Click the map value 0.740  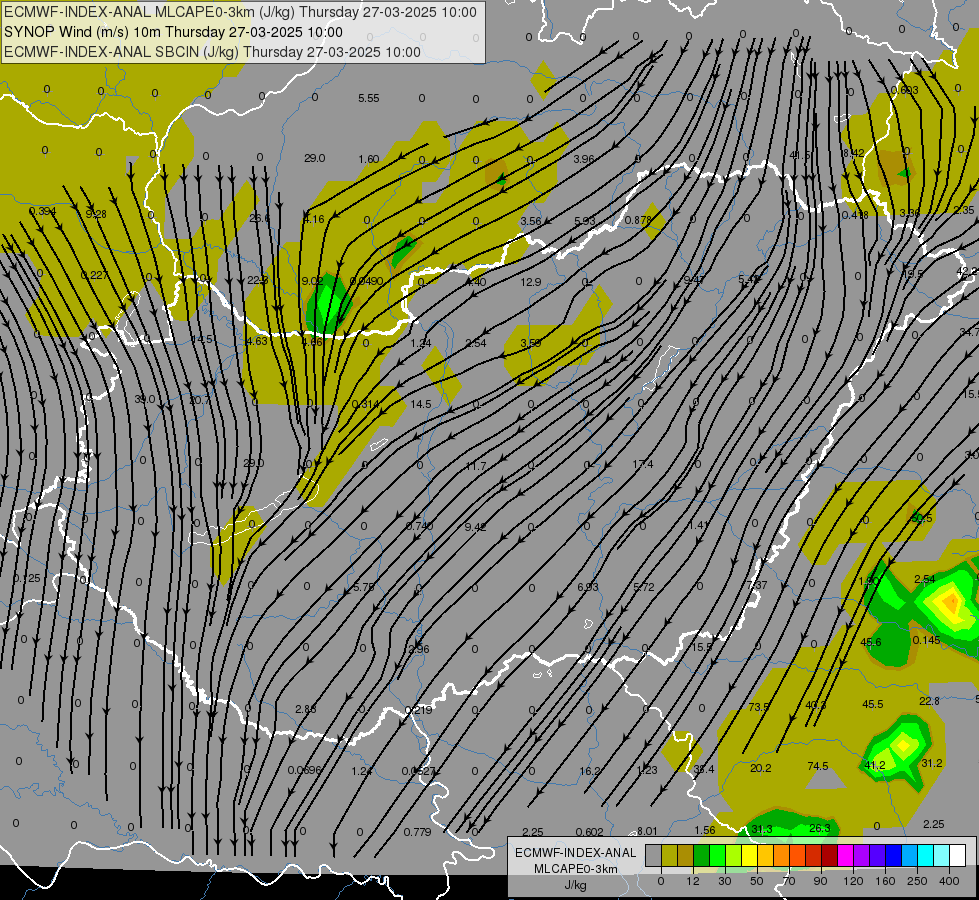420,526
